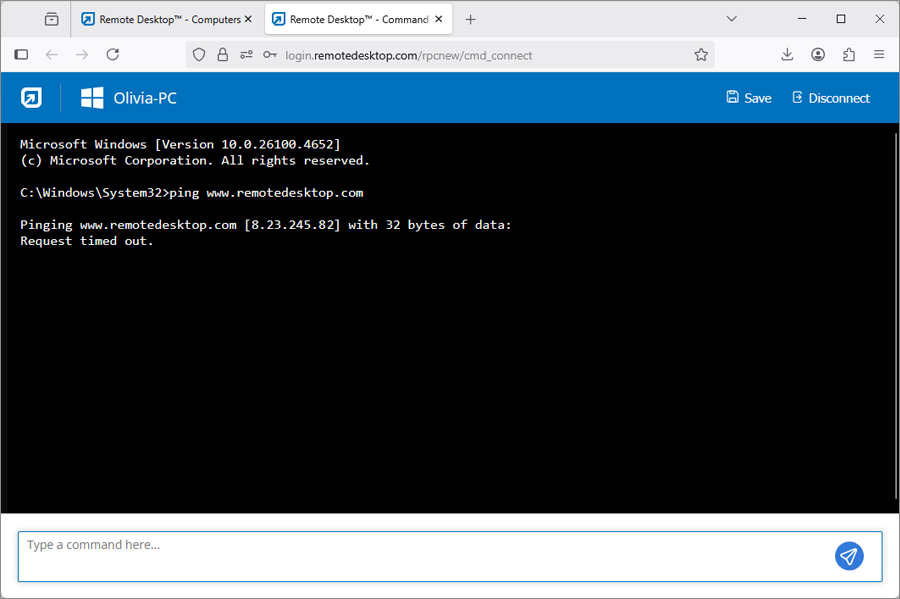Expand the list all tabs chevron
The image size is (900, 599).
tap(731, 19)
